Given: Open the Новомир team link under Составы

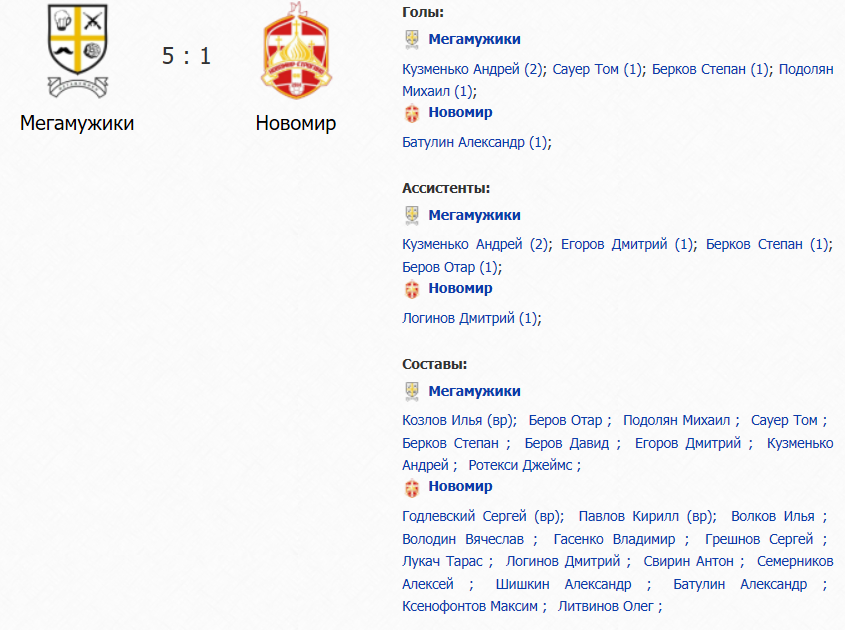Looking at the screenshot, I should click(460, 486).
